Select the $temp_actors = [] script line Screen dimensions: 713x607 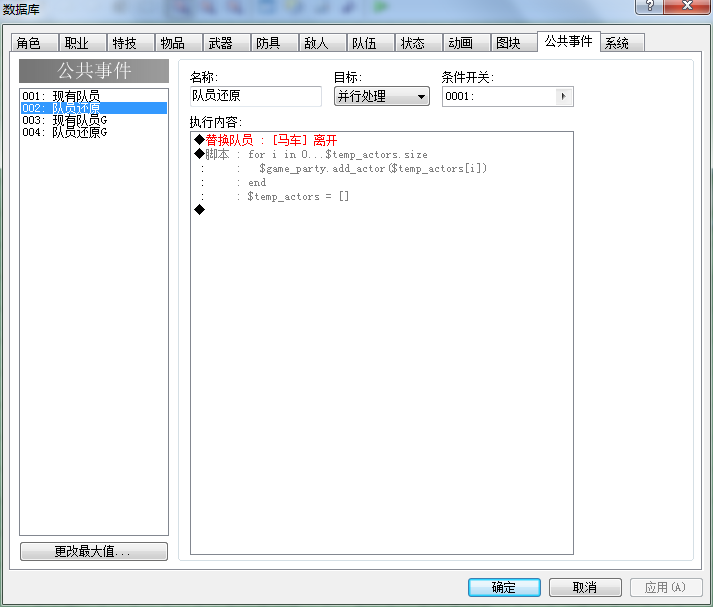(x=382, y=197)
